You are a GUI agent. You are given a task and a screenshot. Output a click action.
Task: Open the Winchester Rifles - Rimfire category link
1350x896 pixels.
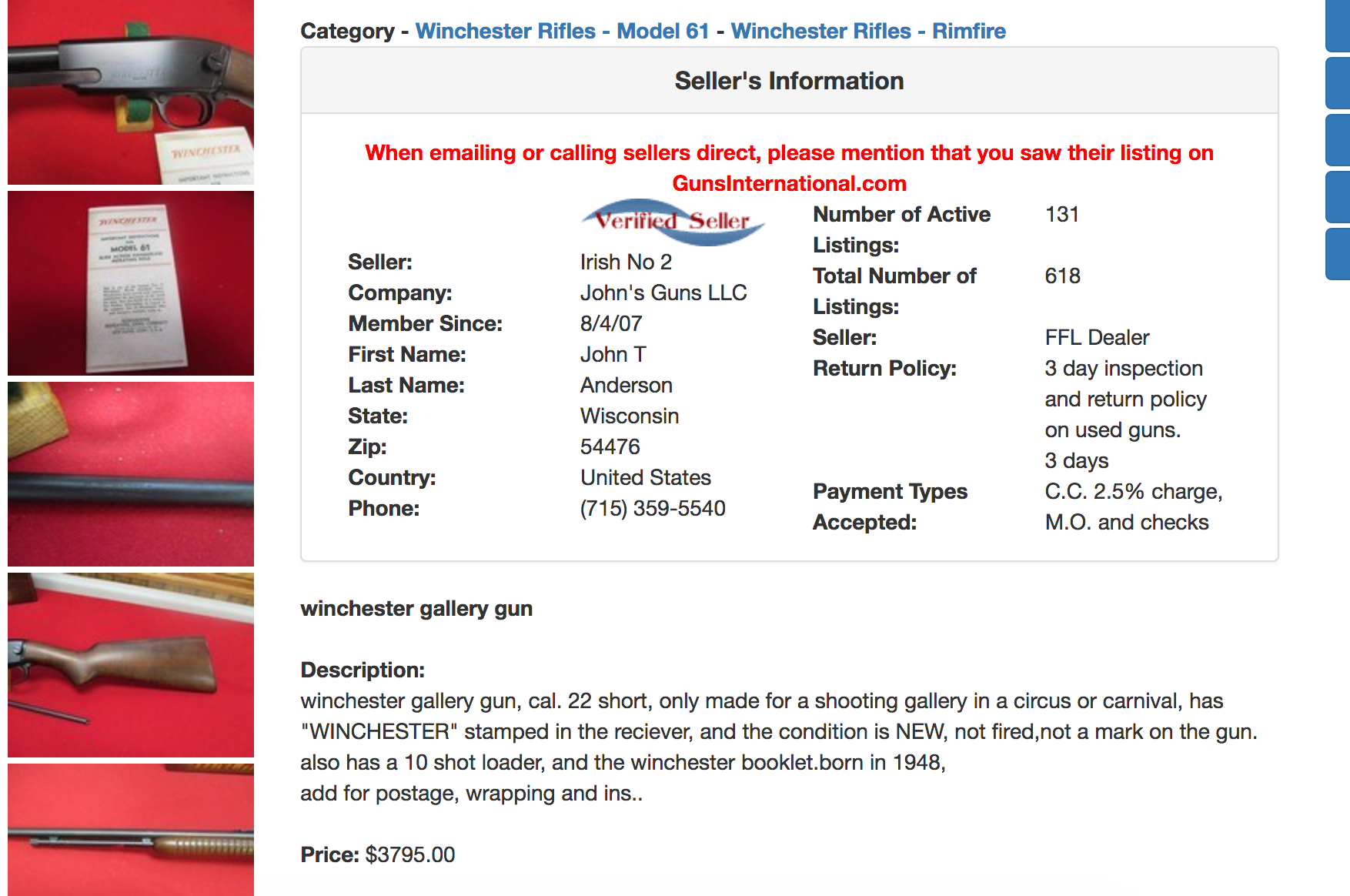[868, 31]
